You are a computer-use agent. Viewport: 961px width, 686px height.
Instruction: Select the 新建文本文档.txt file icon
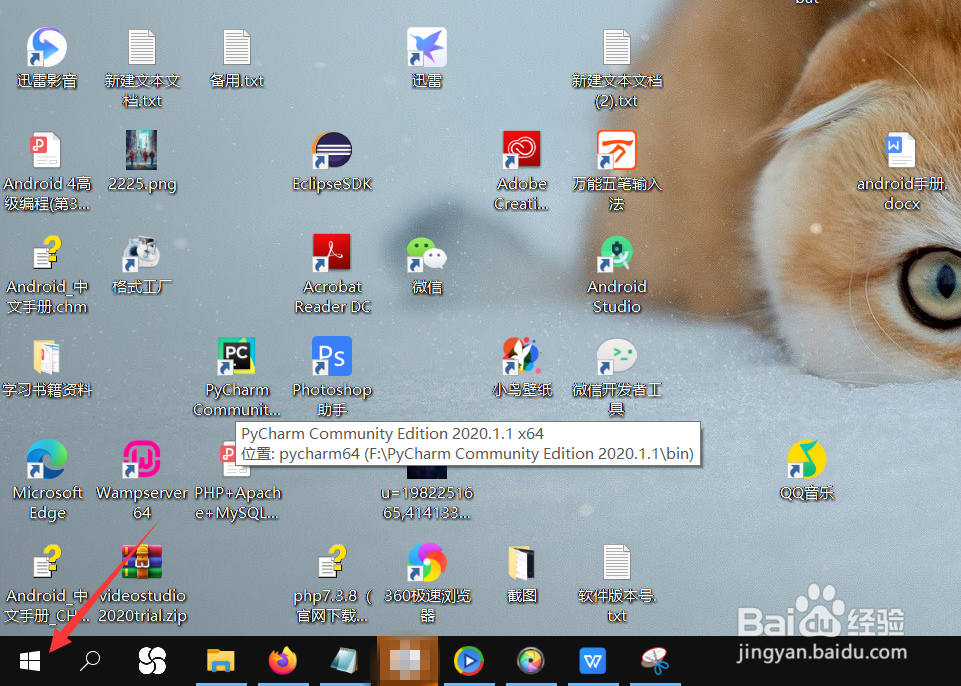142,48
